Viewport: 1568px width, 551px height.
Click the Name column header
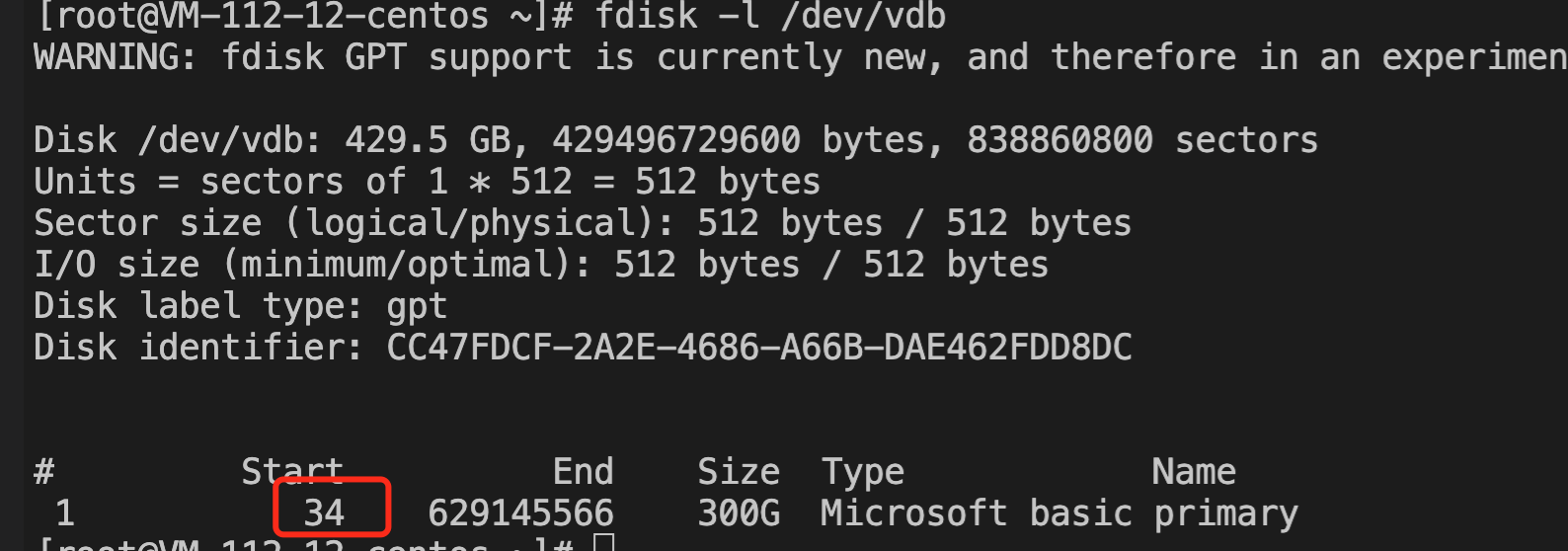pos(1194,471)
